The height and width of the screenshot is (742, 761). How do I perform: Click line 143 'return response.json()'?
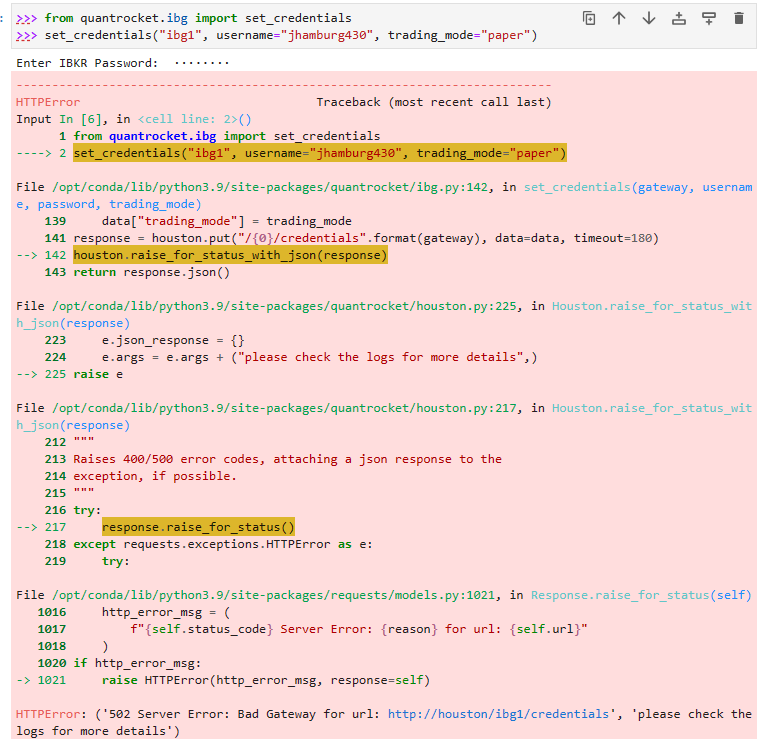[151, 272]
